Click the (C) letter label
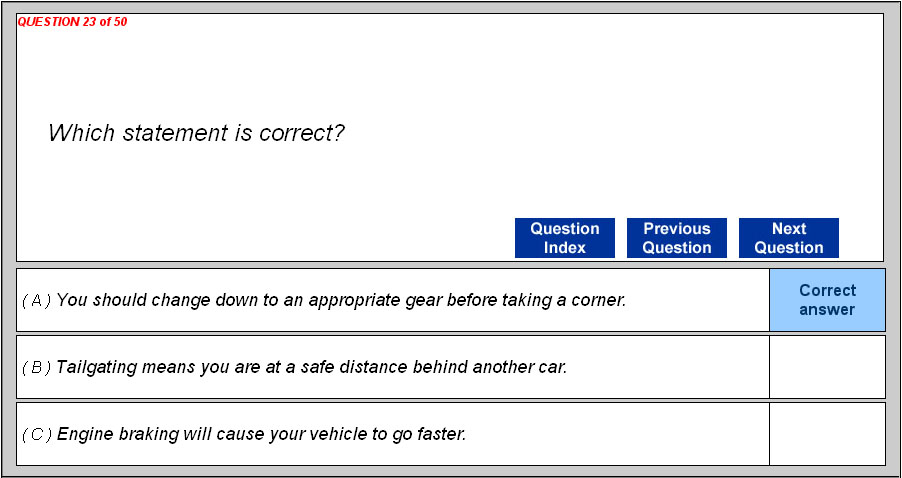902x478 pixels. click(37, 434)
